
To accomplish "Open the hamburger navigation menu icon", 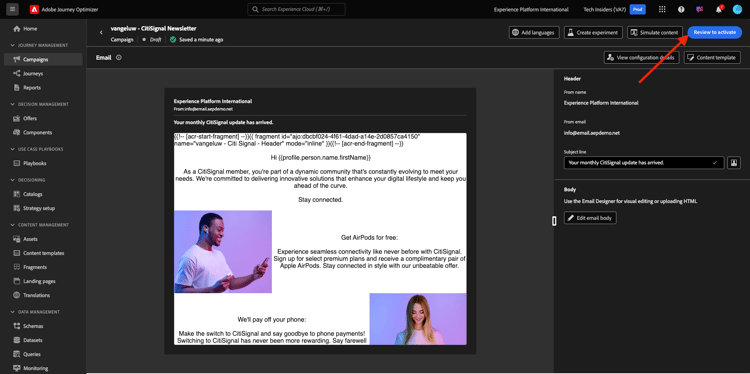I will pos(12,9).
